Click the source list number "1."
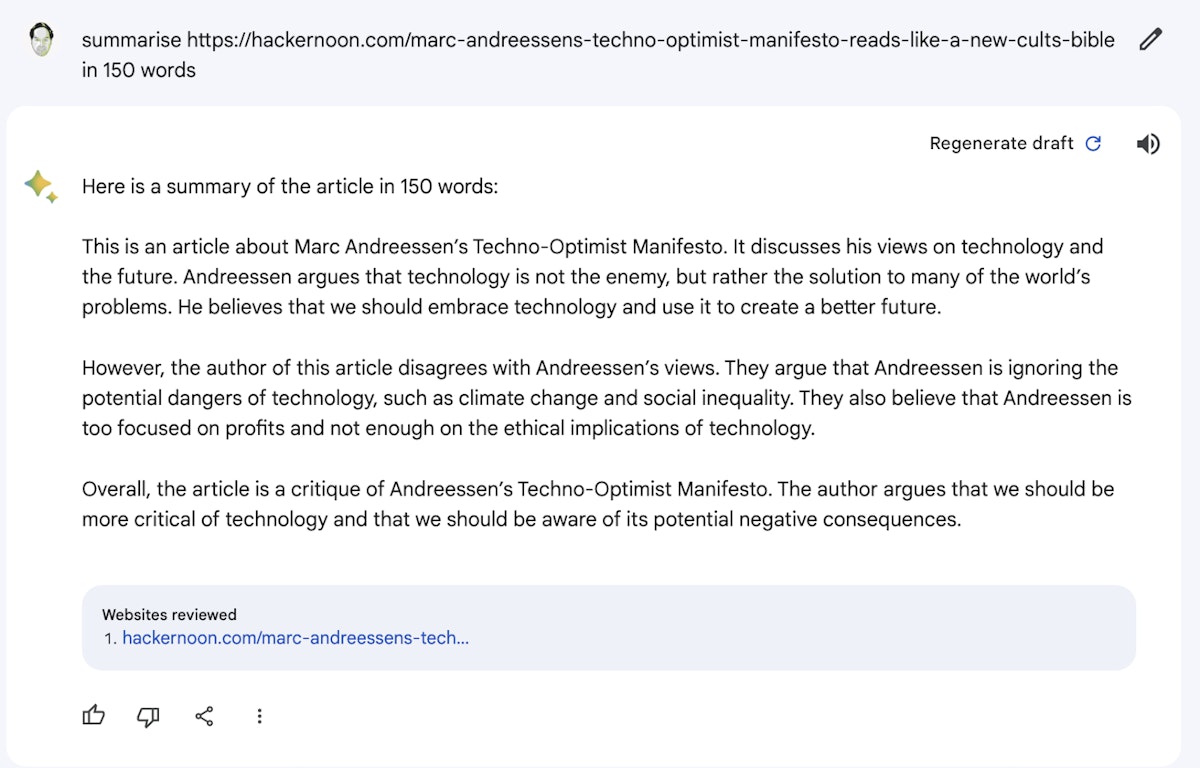The height and width of the screenshot is (768, 1200). pyautogui.click(x=110, y=637)
